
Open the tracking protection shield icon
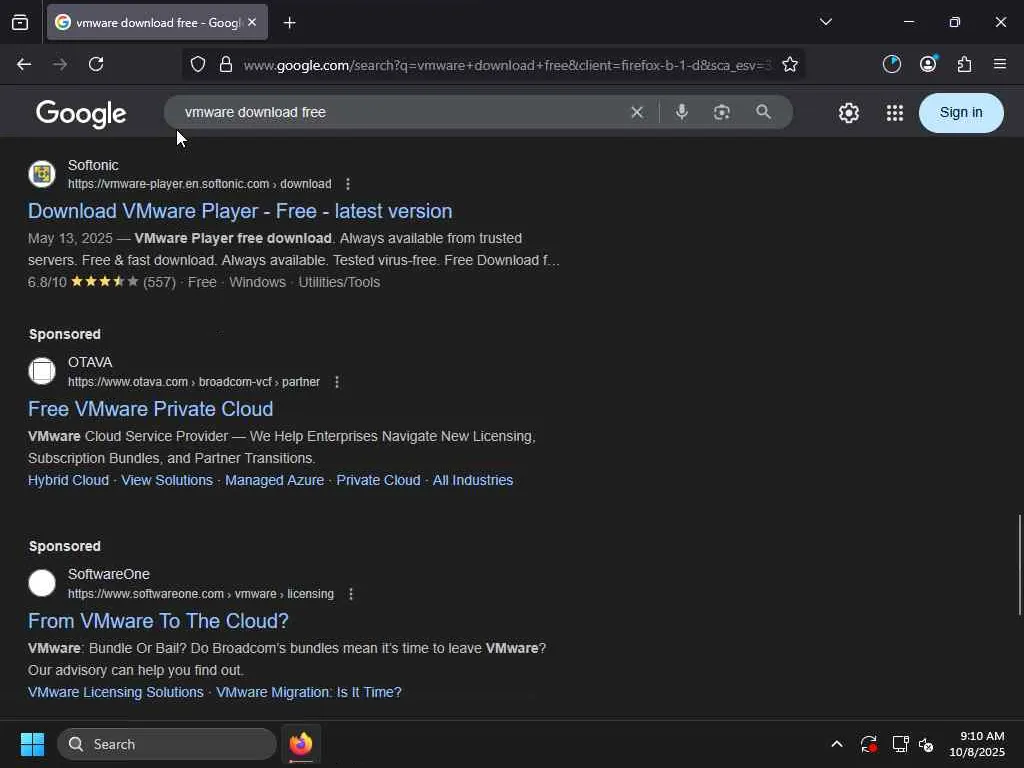coord(198,64)
